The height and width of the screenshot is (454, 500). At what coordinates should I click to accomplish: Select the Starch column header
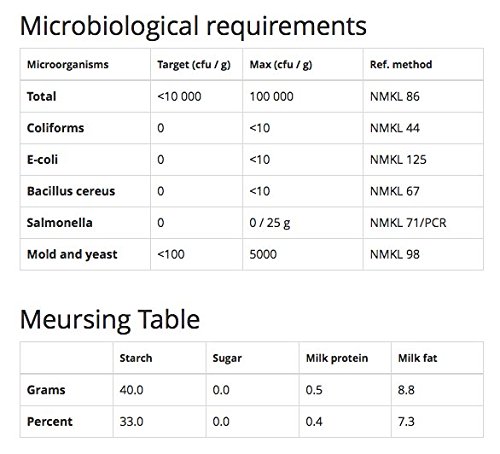136,358
